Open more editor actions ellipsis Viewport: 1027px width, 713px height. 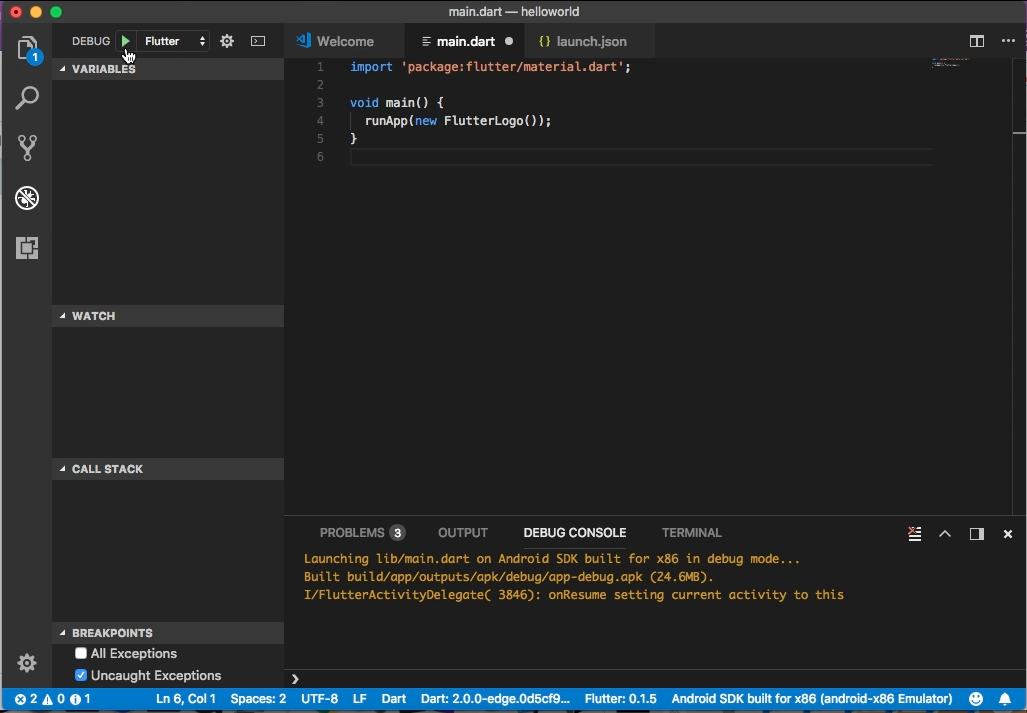pyautogui.click(x=1008, y=41)
